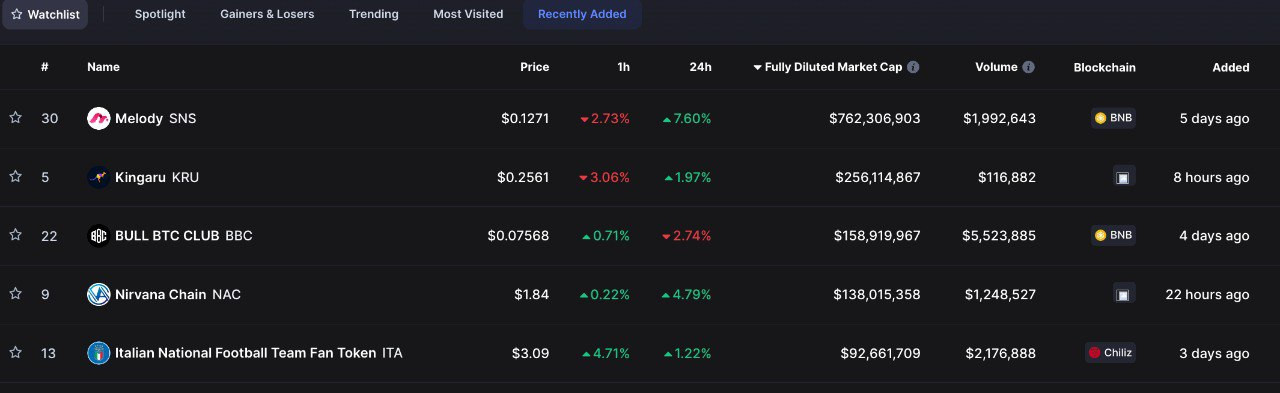1280x393 pixels.
Task: Click the Melody coin logo icon
Action: click(98, 118)
